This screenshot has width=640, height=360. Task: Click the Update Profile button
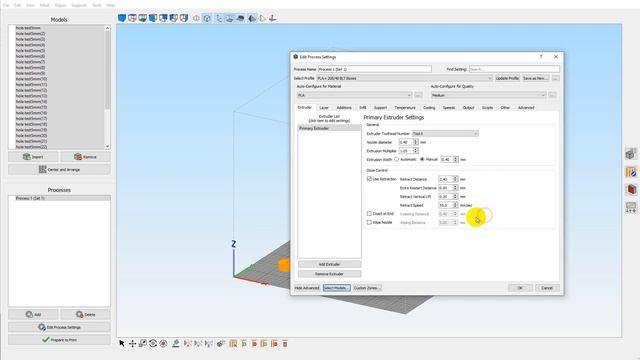(507, 78)
